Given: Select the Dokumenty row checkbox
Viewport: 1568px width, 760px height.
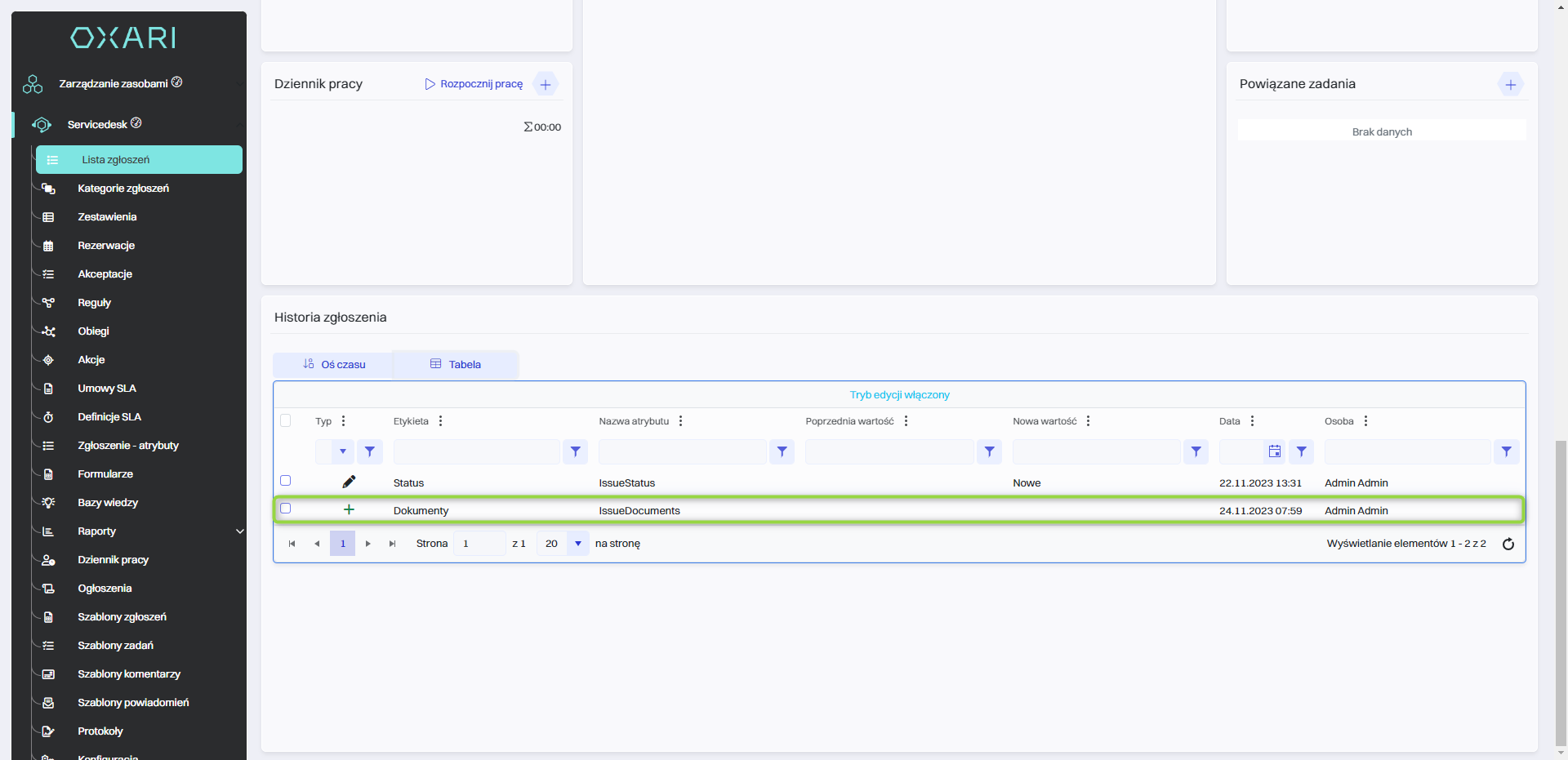Looking at the screenshot, I should click(286, 509).
